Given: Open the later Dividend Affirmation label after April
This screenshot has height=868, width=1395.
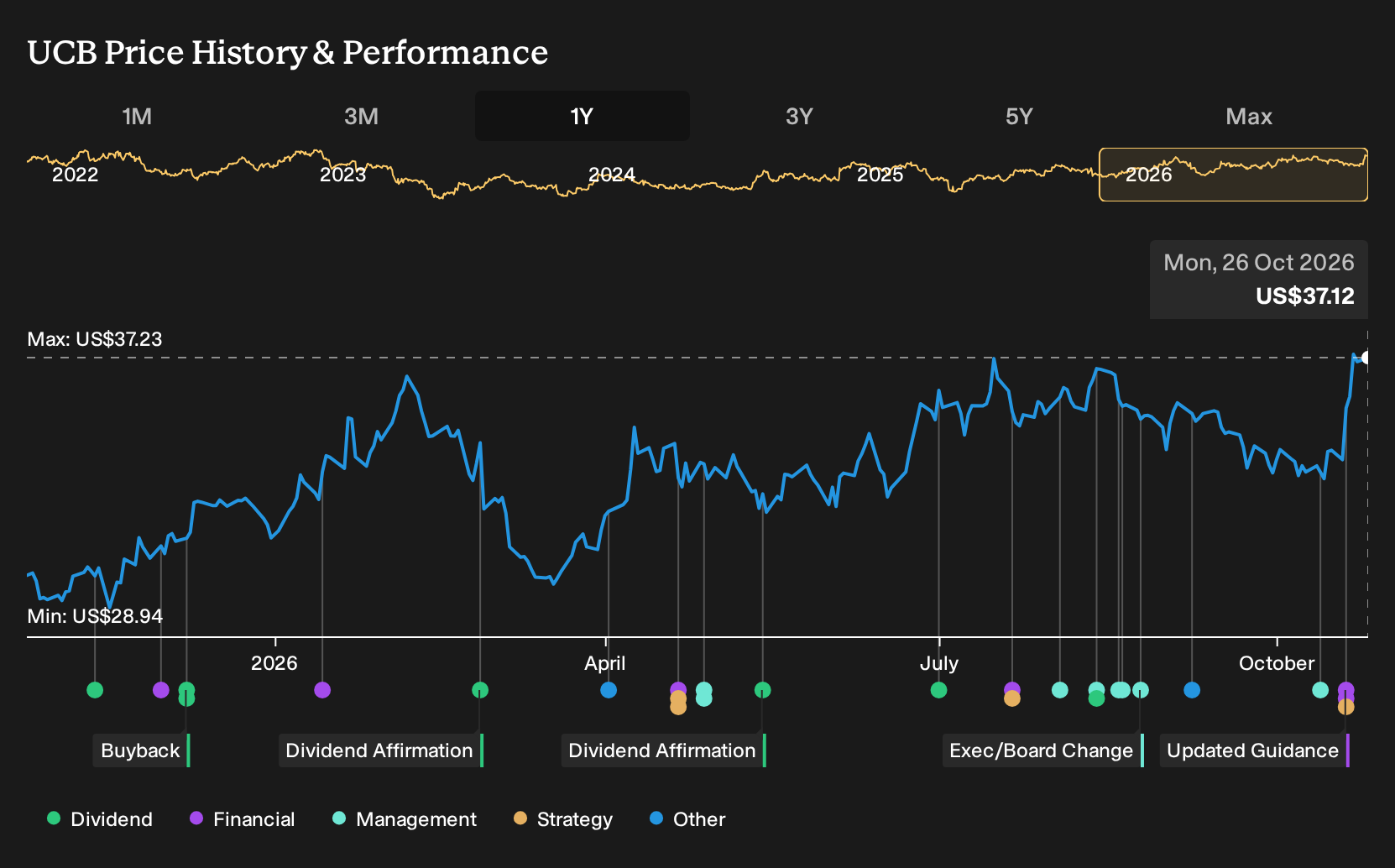Looking at the screenshot, I should pyautogui.click(x=663, y=750).
